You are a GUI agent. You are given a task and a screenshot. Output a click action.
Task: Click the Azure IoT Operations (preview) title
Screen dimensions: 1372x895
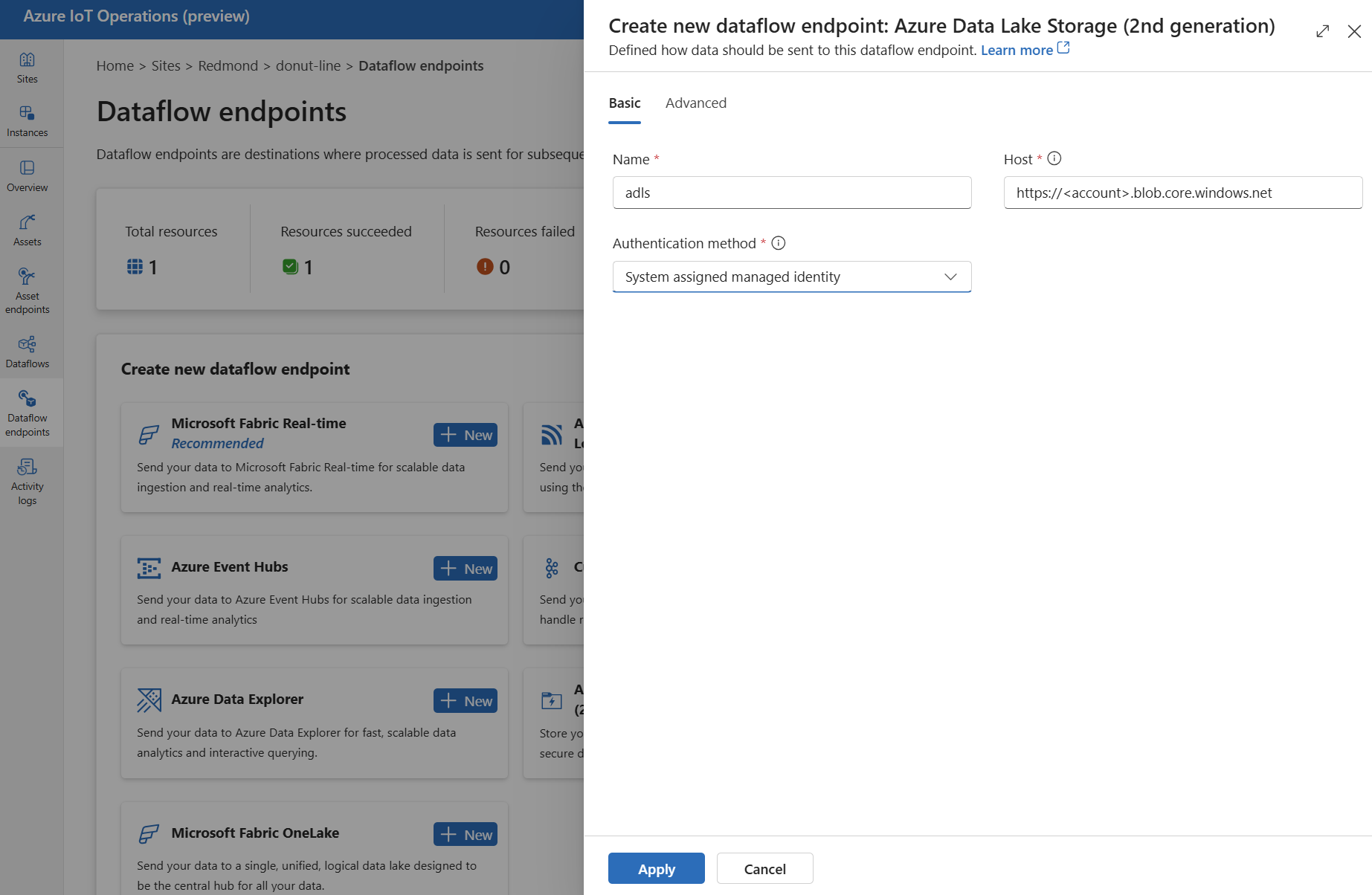(x=137, y=16)
